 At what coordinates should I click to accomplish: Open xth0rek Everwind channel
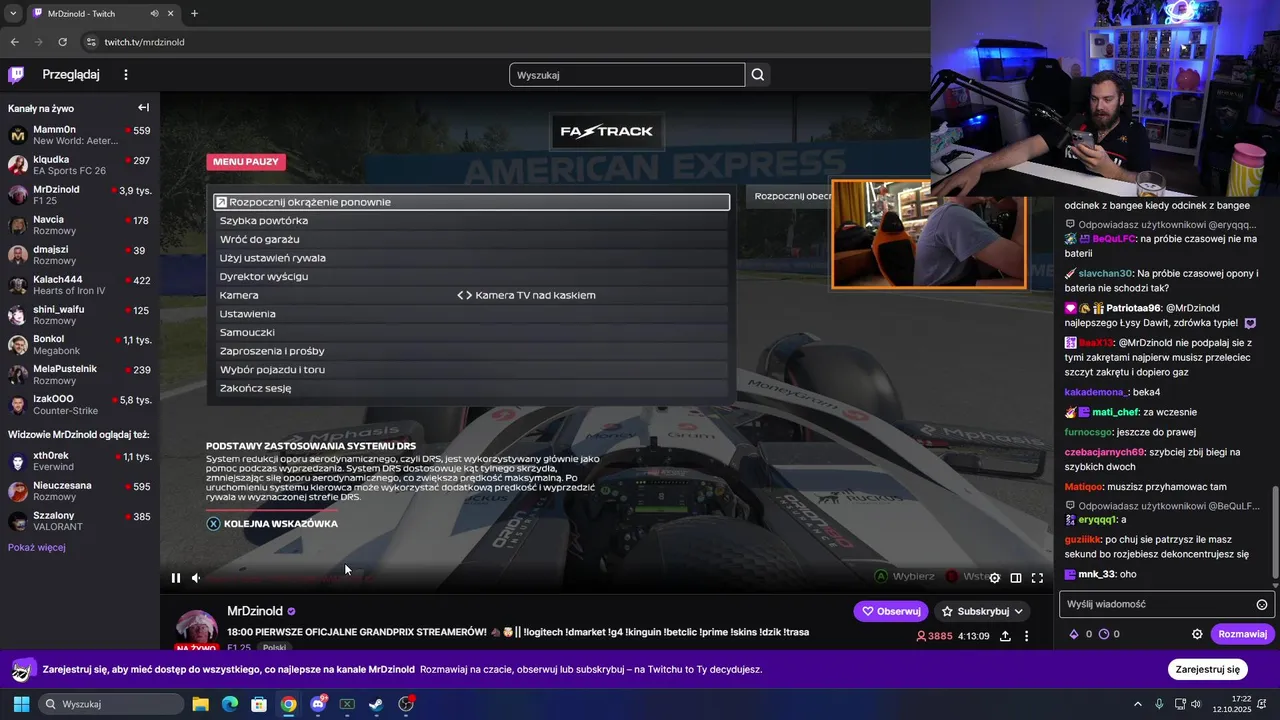pyautogui.click(x=80, y=461)
